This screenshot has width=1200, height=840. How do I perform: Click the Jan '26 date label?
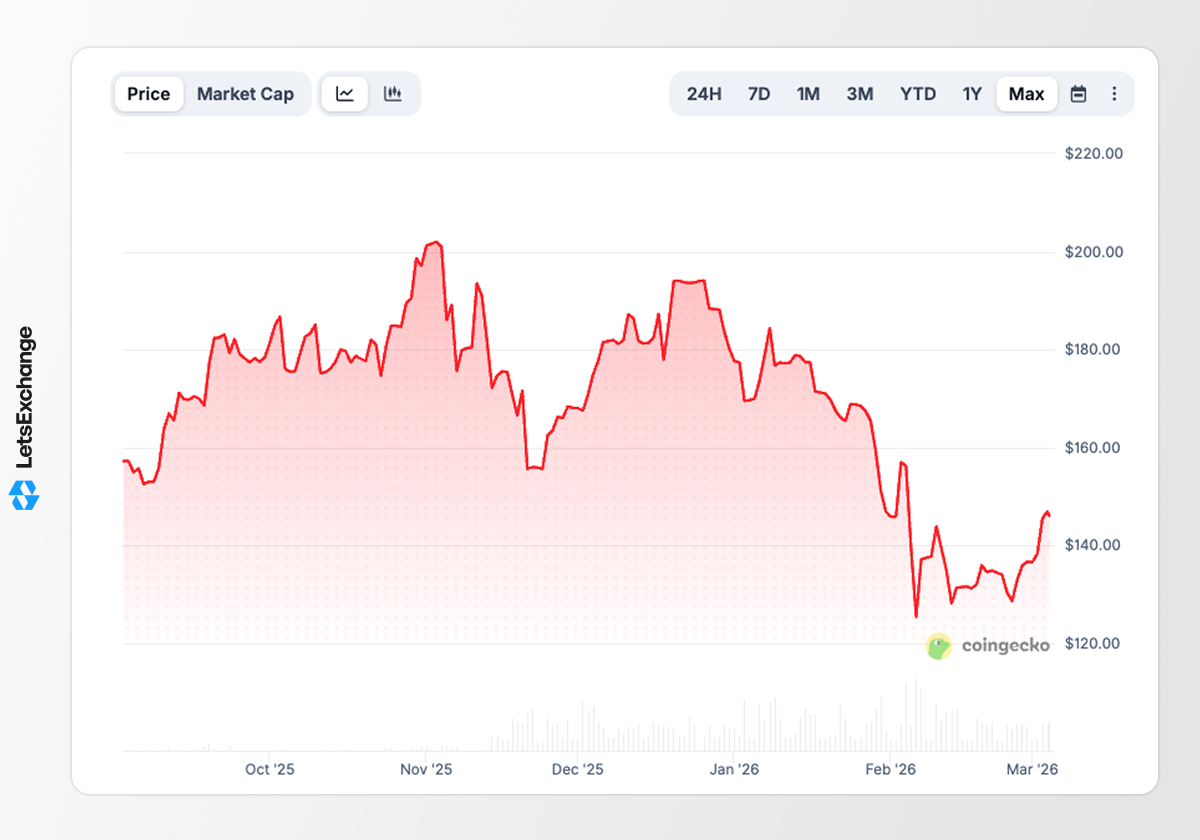point(734,769)
